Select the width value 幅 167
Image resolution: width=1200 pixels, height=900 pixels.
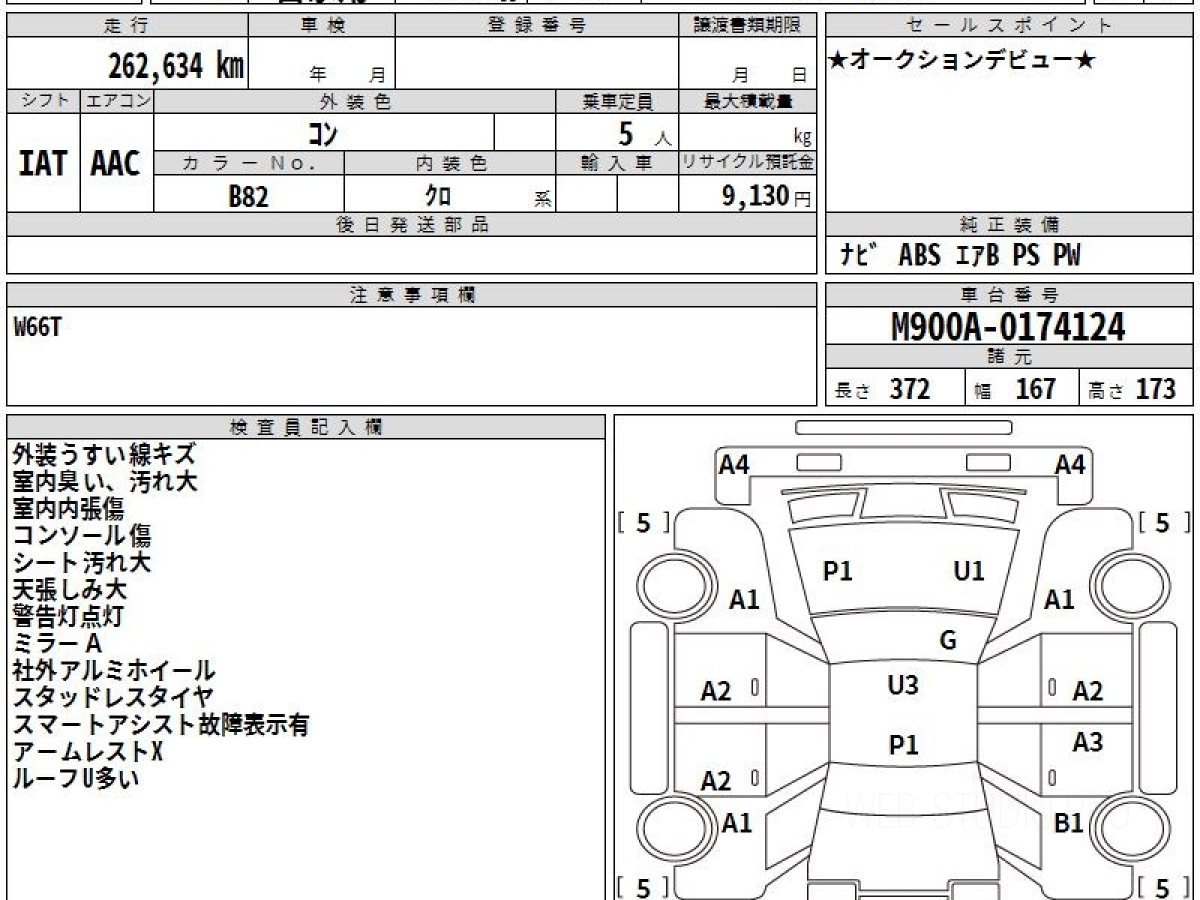[1015, 389]
